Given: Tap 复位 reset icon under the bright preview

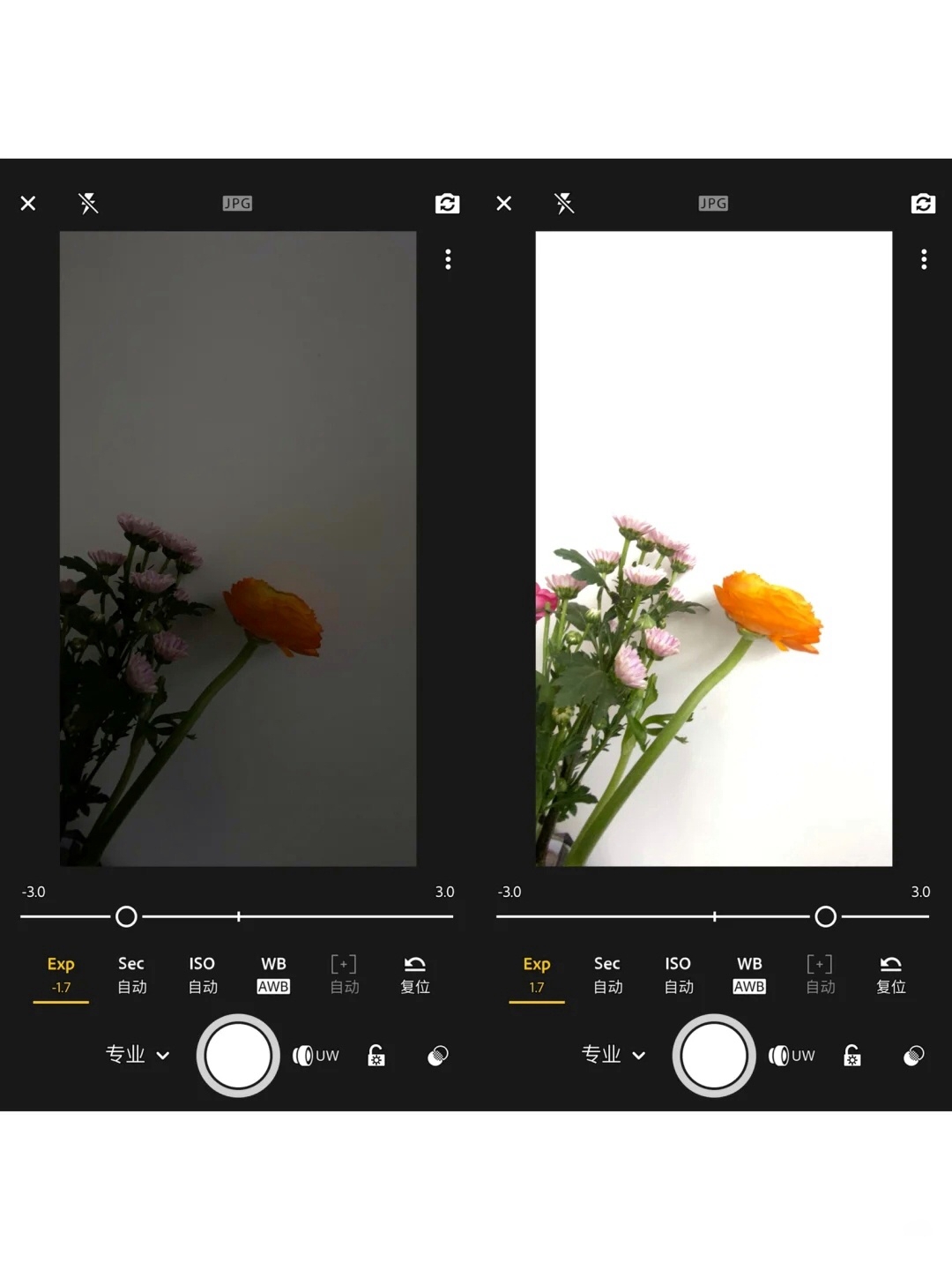Looking at the screenshot, I should (890, 975).
